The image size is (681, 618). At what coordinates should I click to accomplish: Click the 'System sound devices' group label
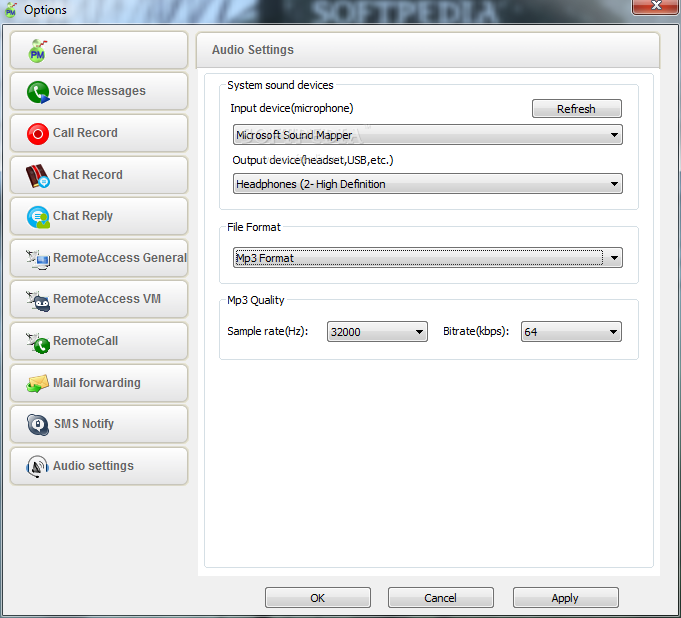coord(280,85)
